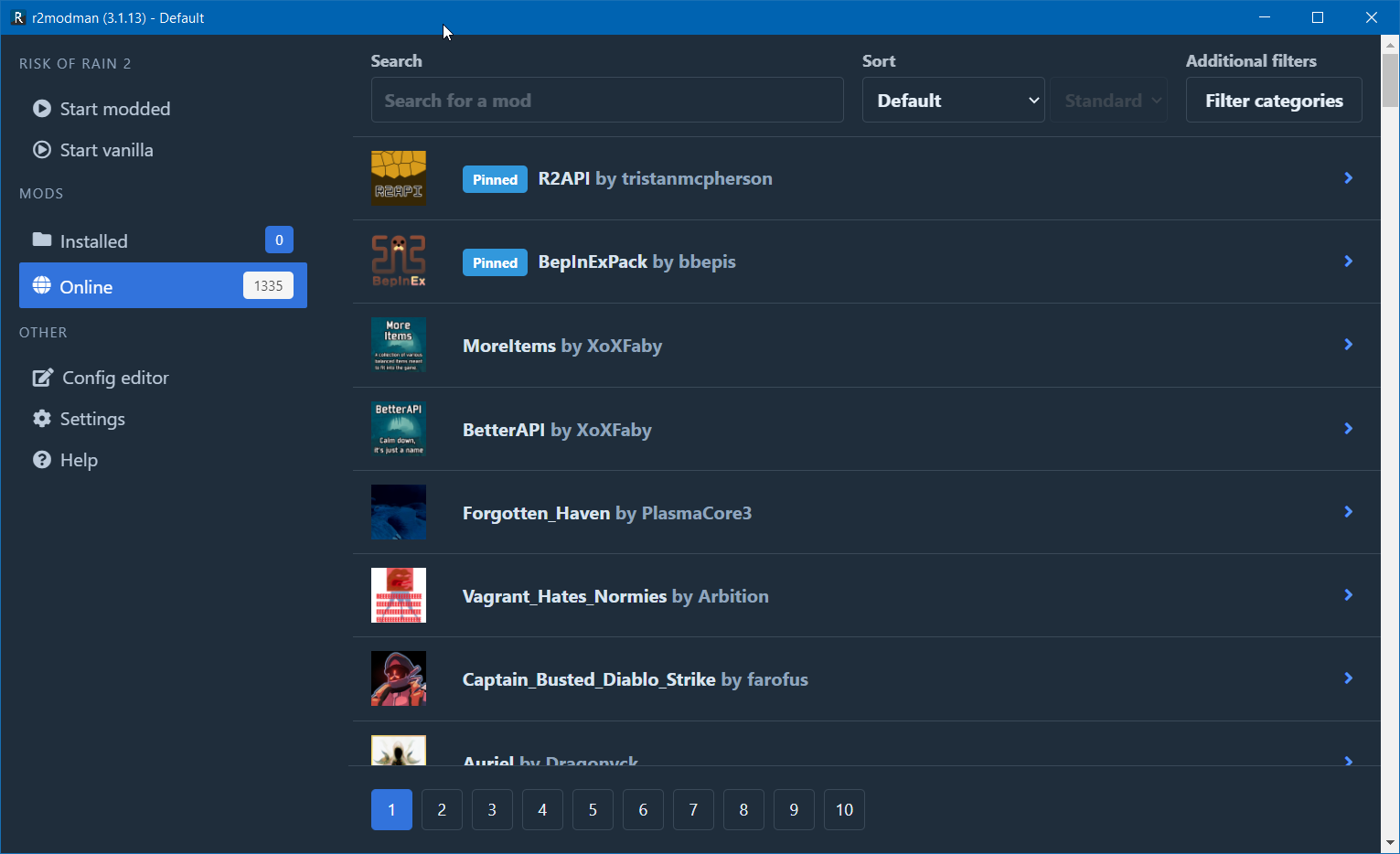Go to page 9 of mods

tap(794, 809)
